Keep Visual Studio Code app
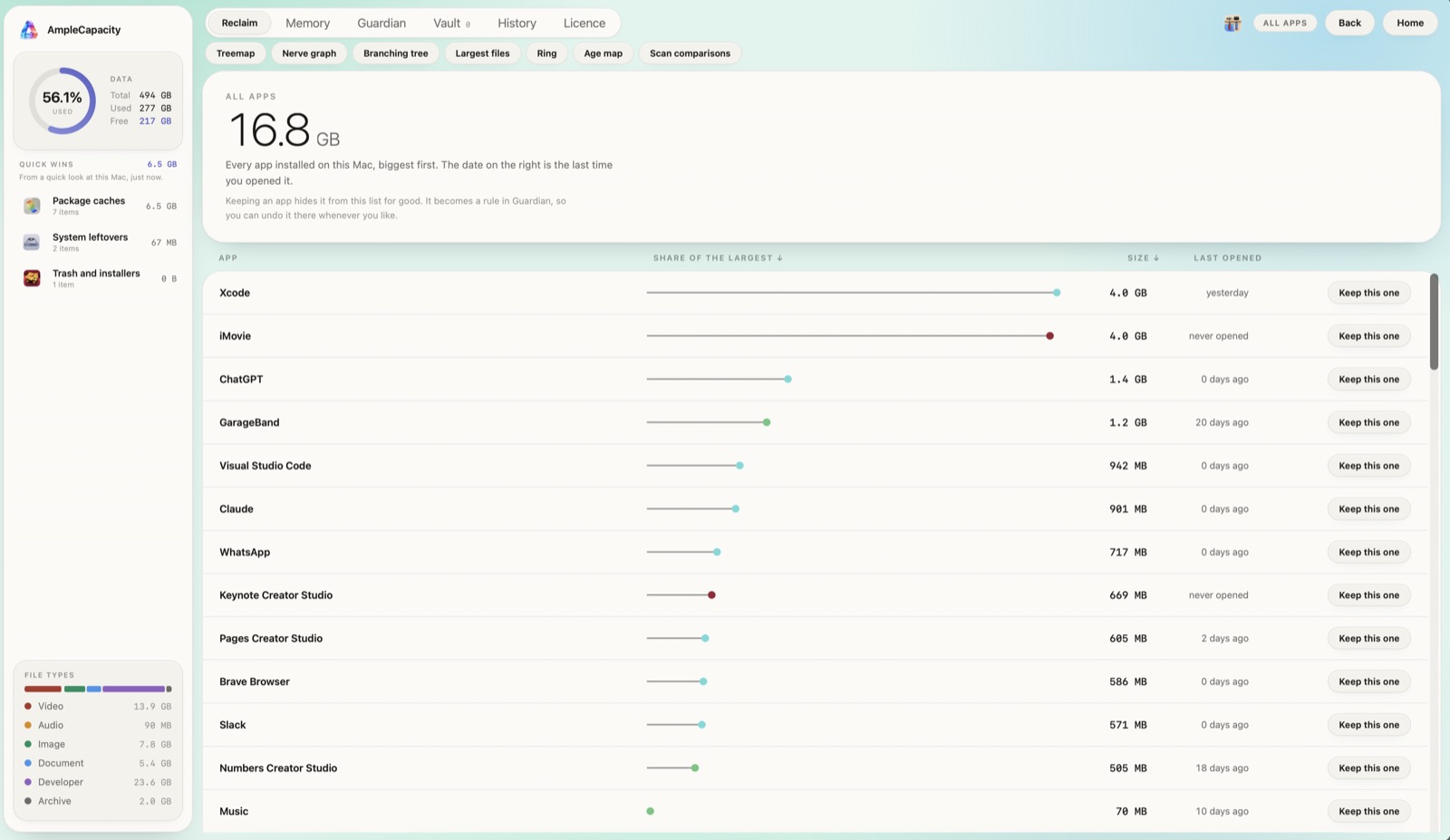The height and width of the screenshot is (840, 1450). [1368, 466]
